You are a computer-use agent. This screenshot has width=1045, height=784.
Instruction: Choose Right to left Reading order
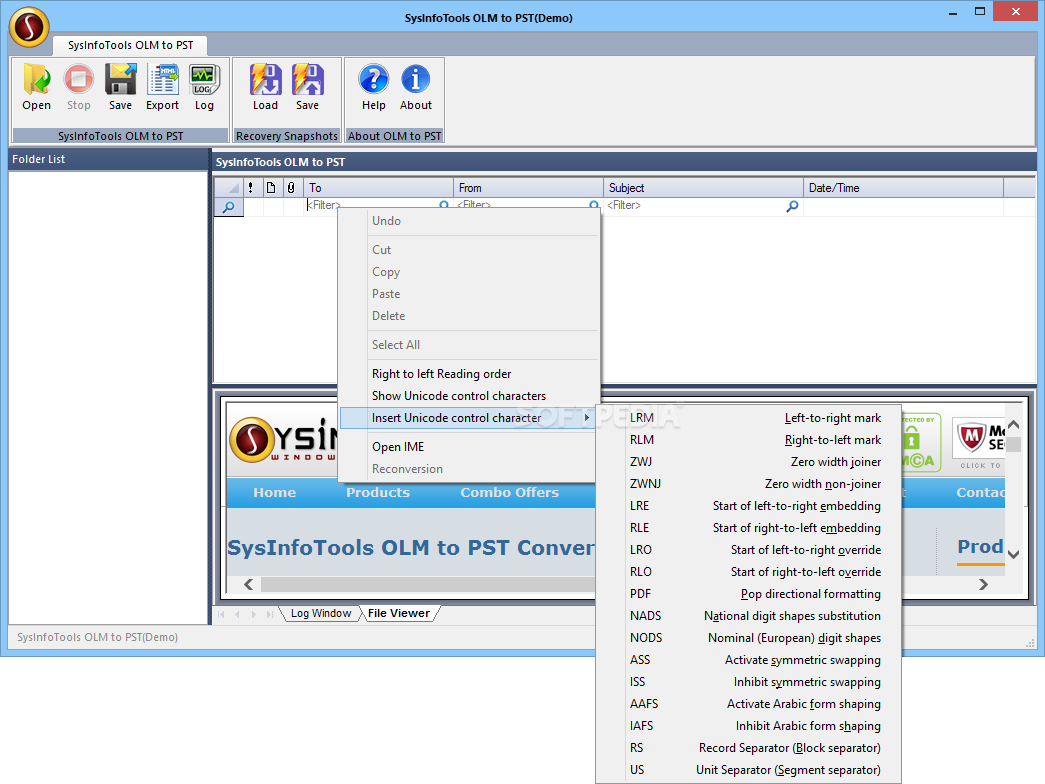[x=469, y=374]
